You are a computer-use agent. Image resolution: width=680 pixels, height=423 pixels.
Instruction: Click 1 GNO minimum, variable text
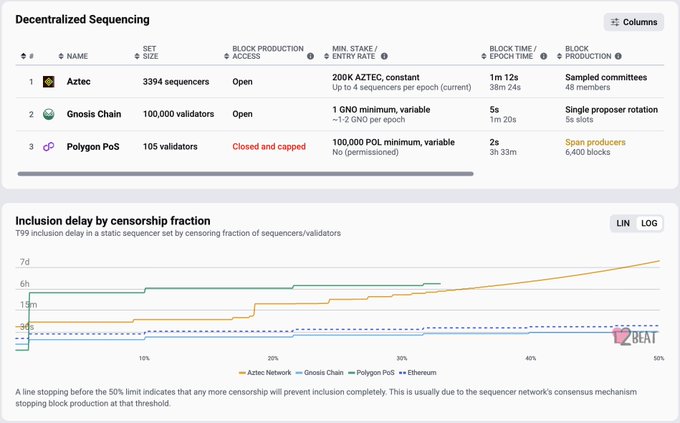pos(381,110)
